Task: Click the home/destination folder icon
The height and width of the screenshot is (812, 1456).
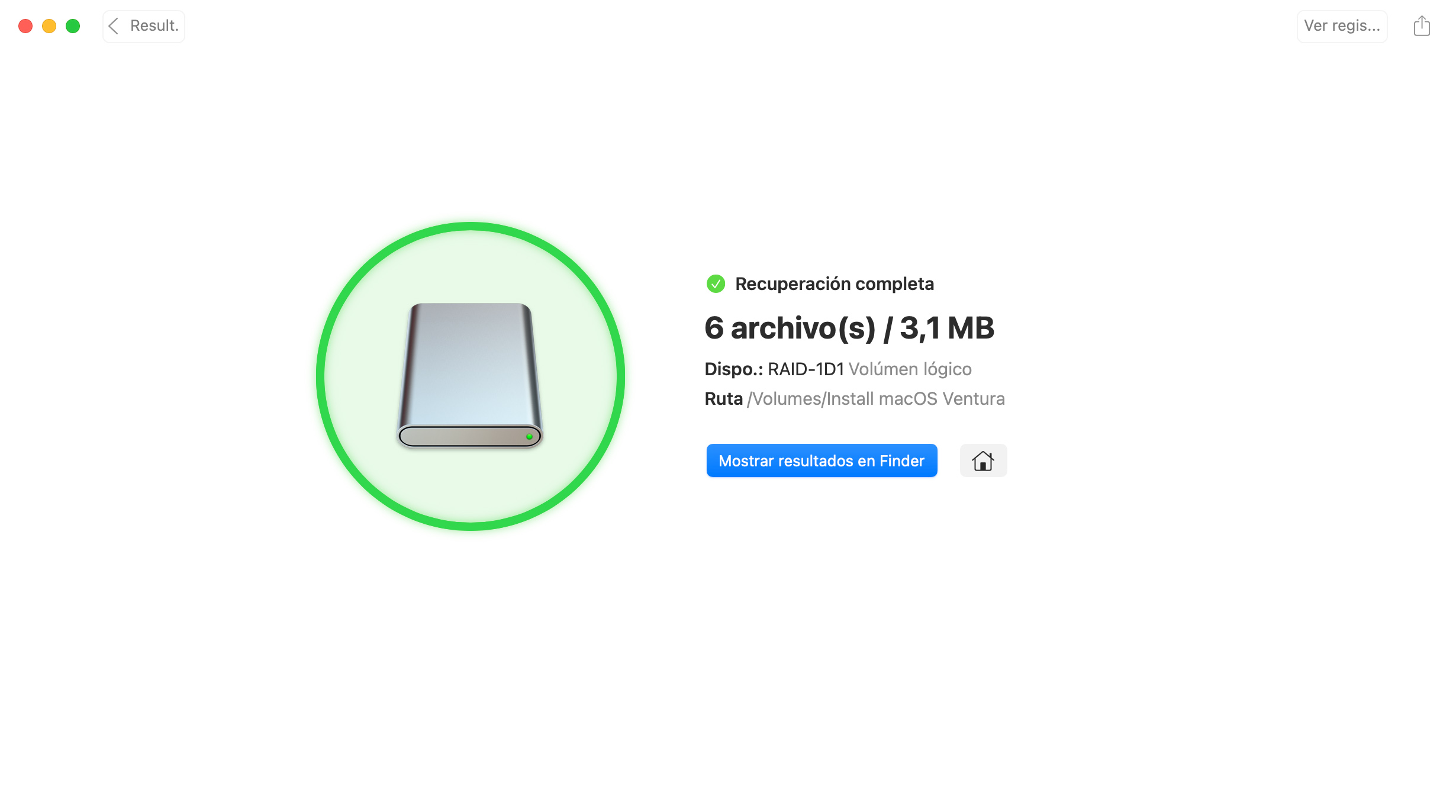Action: [983, 460]
